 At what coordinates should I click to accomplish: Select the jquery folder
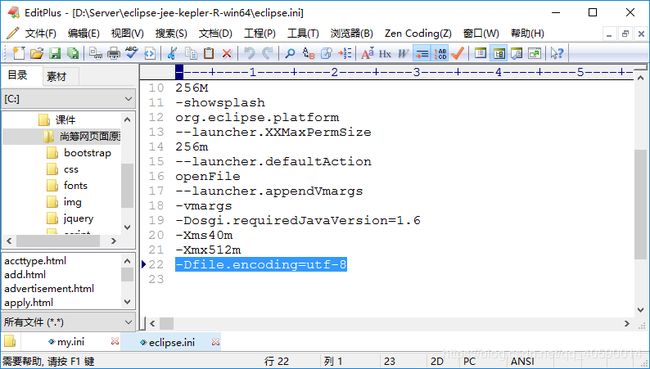click(x=78, y=218)
